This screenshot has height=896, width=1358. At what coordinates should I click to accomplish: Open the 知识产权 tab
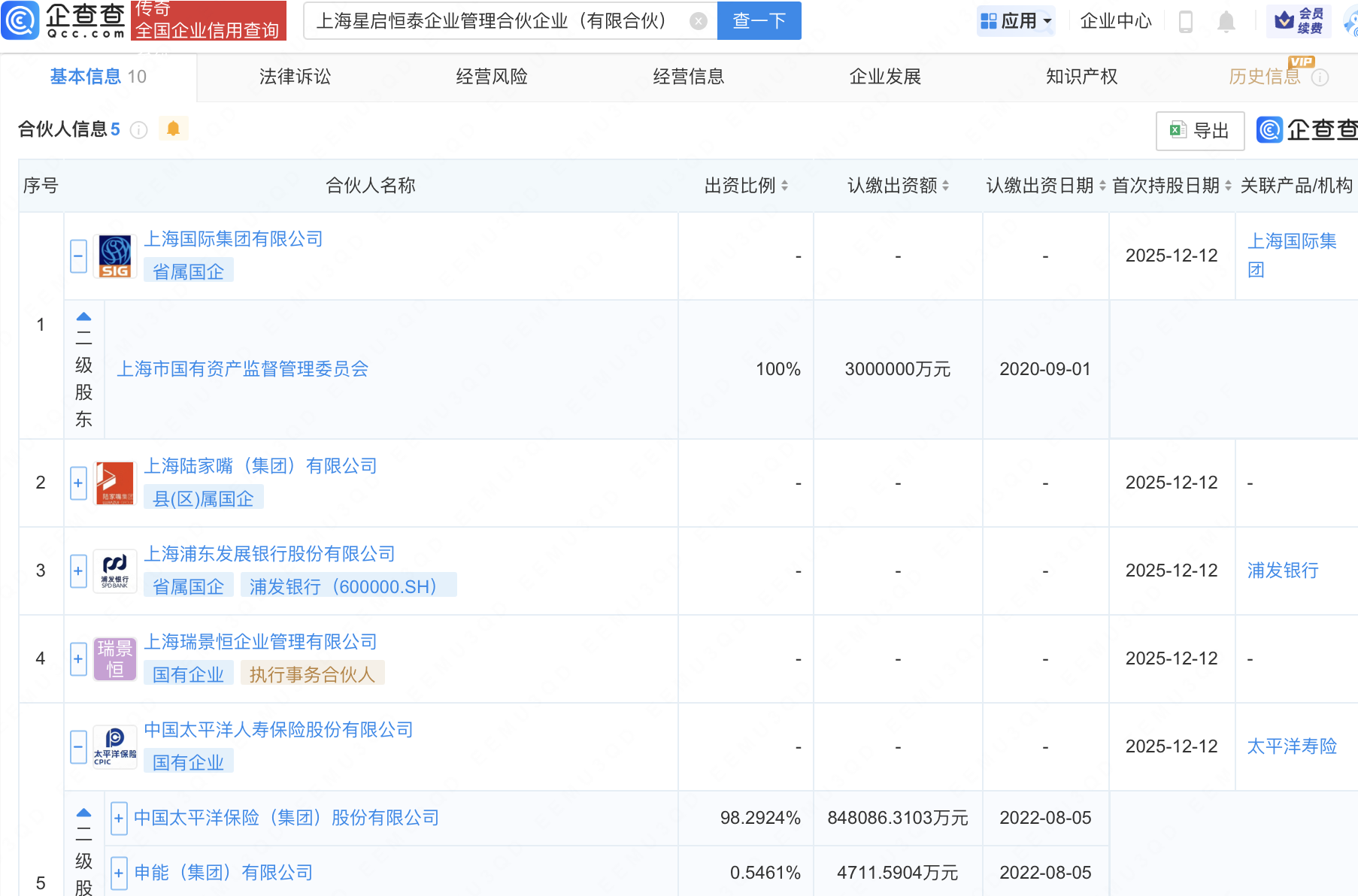pos(1081,77)
